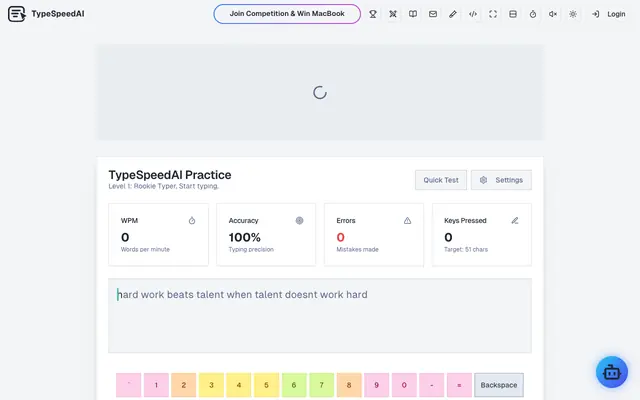The height and width of the screenshot is (400, 640).
Task: Select the pencil custom text icon
Action: (453, 14)
